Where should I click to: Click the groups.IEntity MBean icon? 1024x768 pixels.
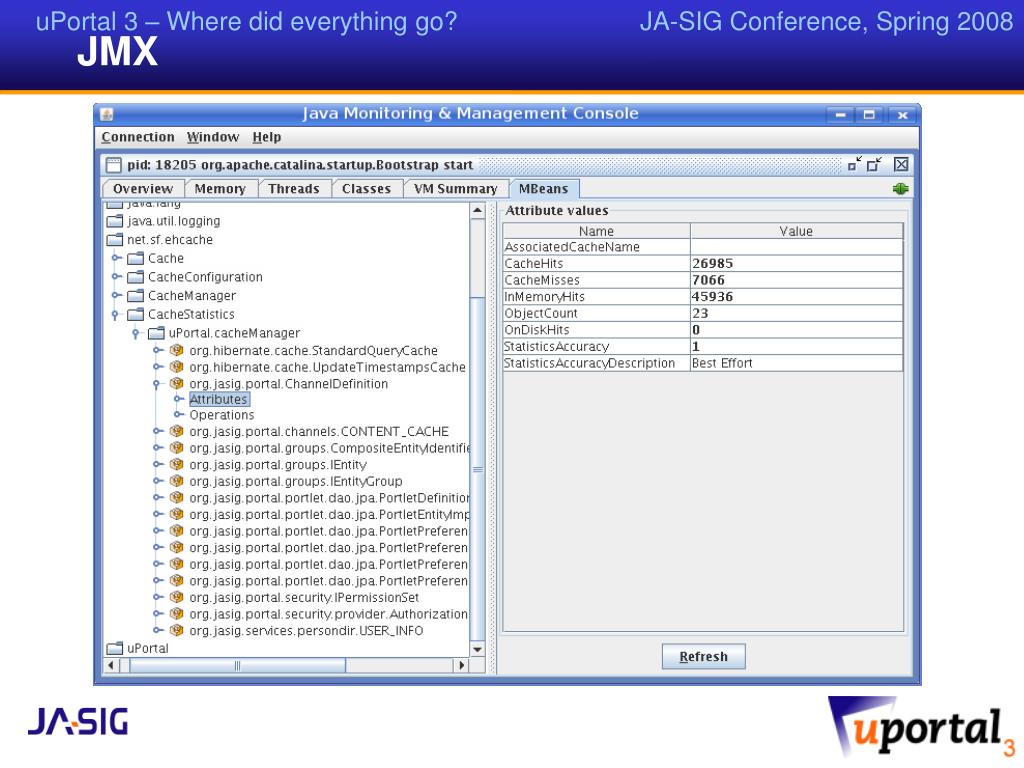tap(176, 464)
